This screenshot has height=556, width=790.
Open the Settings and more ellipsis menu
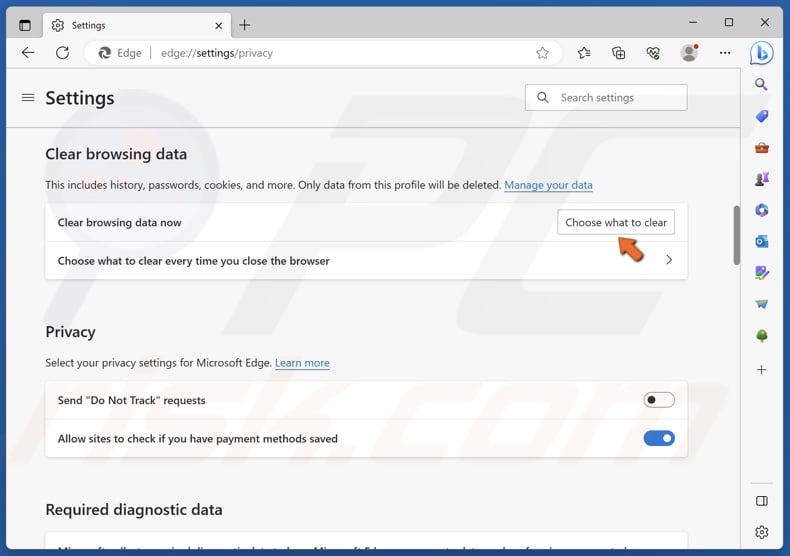(x=725, y=53)
